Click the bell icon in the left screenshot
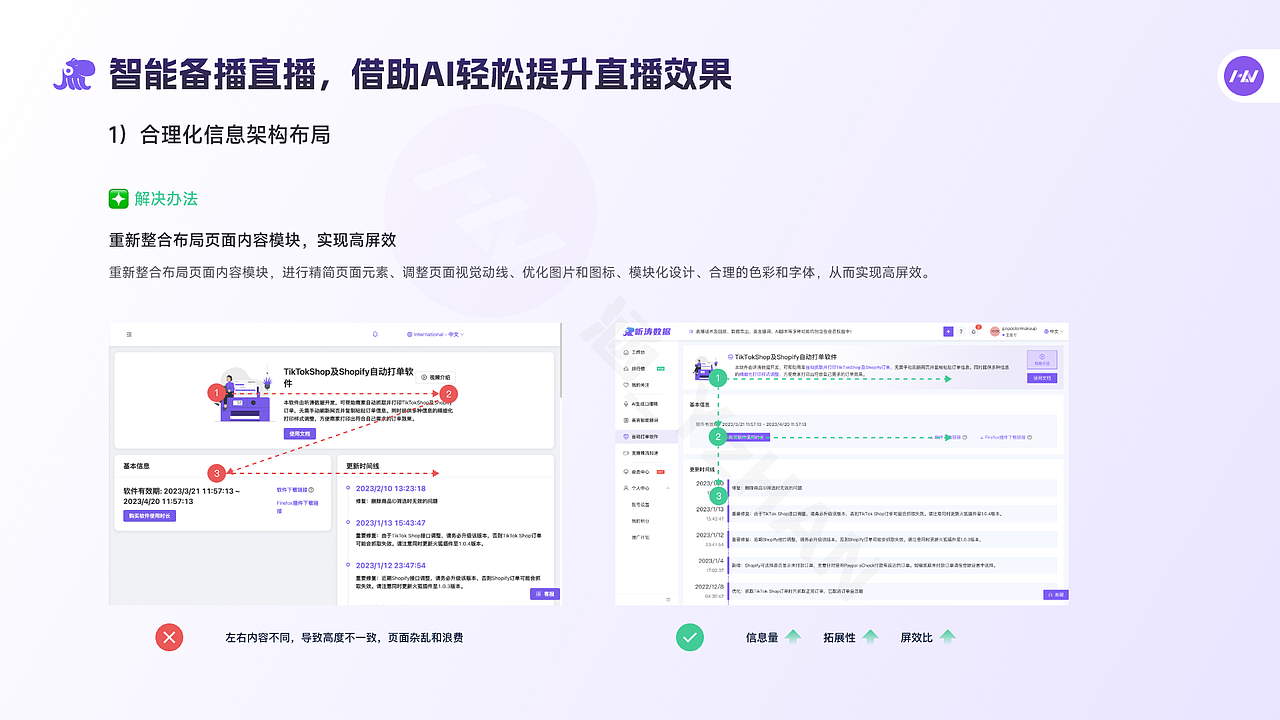The image size is (1280, 720). [x=375, y=334]
